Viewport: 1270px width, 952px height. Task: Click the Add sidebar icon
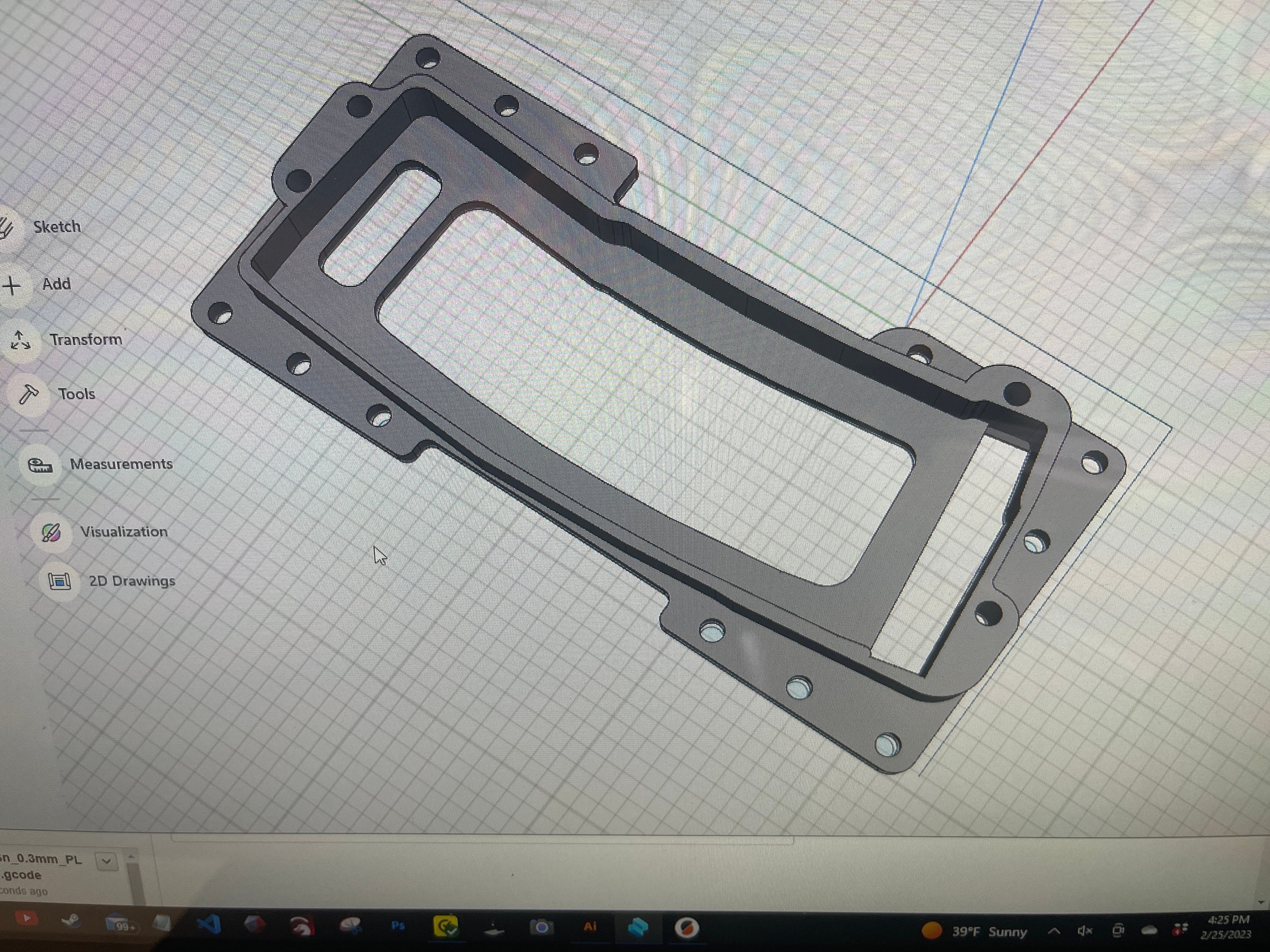click(56, 283)
